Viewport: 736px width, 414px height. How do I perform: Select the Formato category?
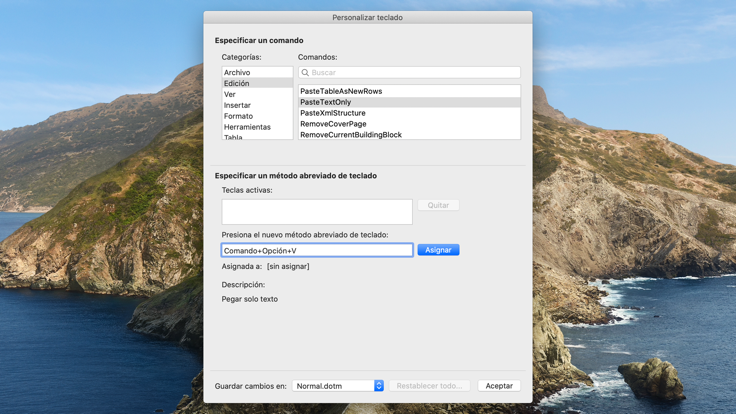point(257,116)
